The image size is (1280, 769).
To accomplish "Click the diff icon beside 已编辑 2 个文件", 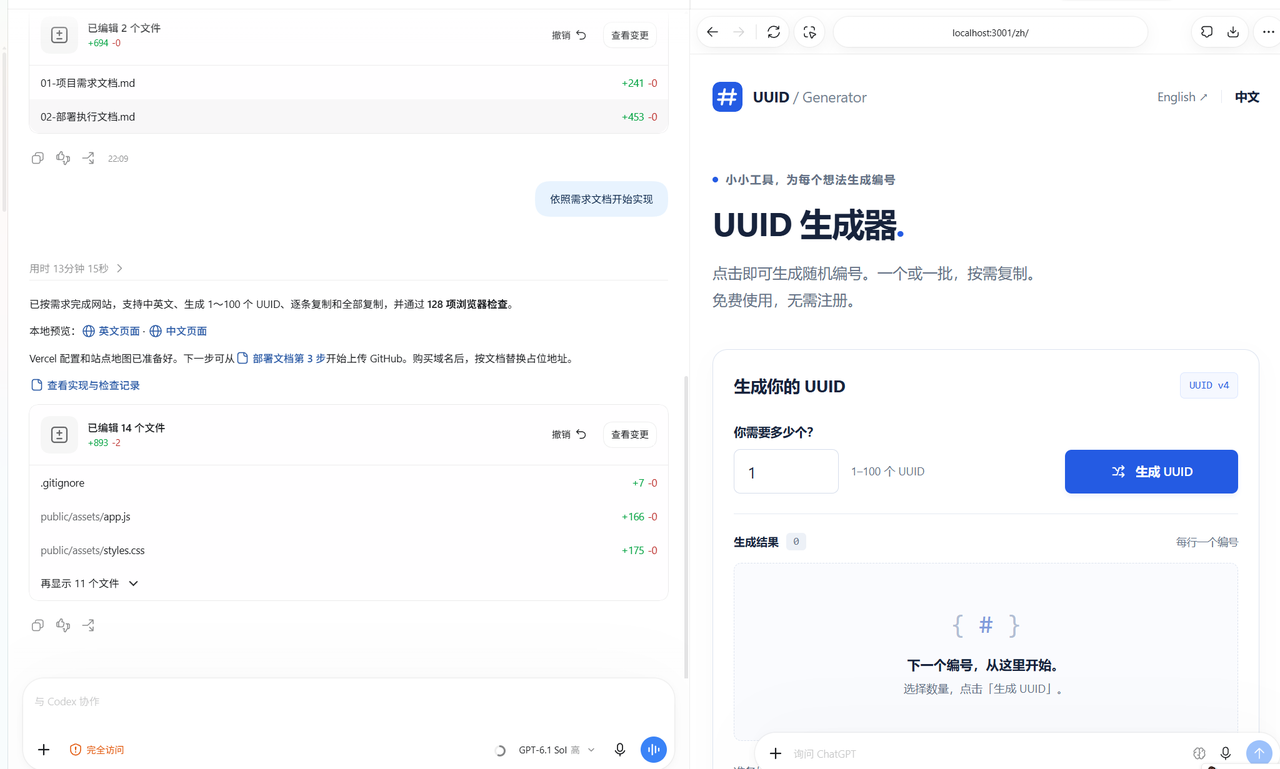I will point(59,35).
